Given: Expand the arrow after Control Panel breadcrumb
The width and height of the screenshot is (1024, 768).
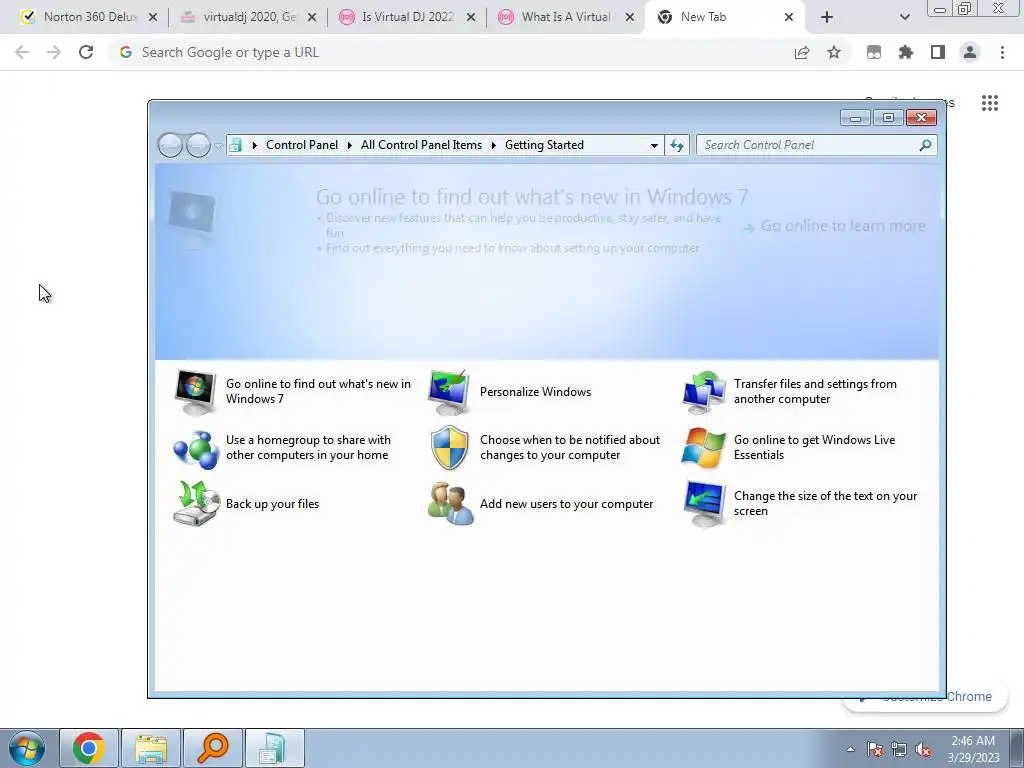Looking at the screenshot, I should point(349,145).
